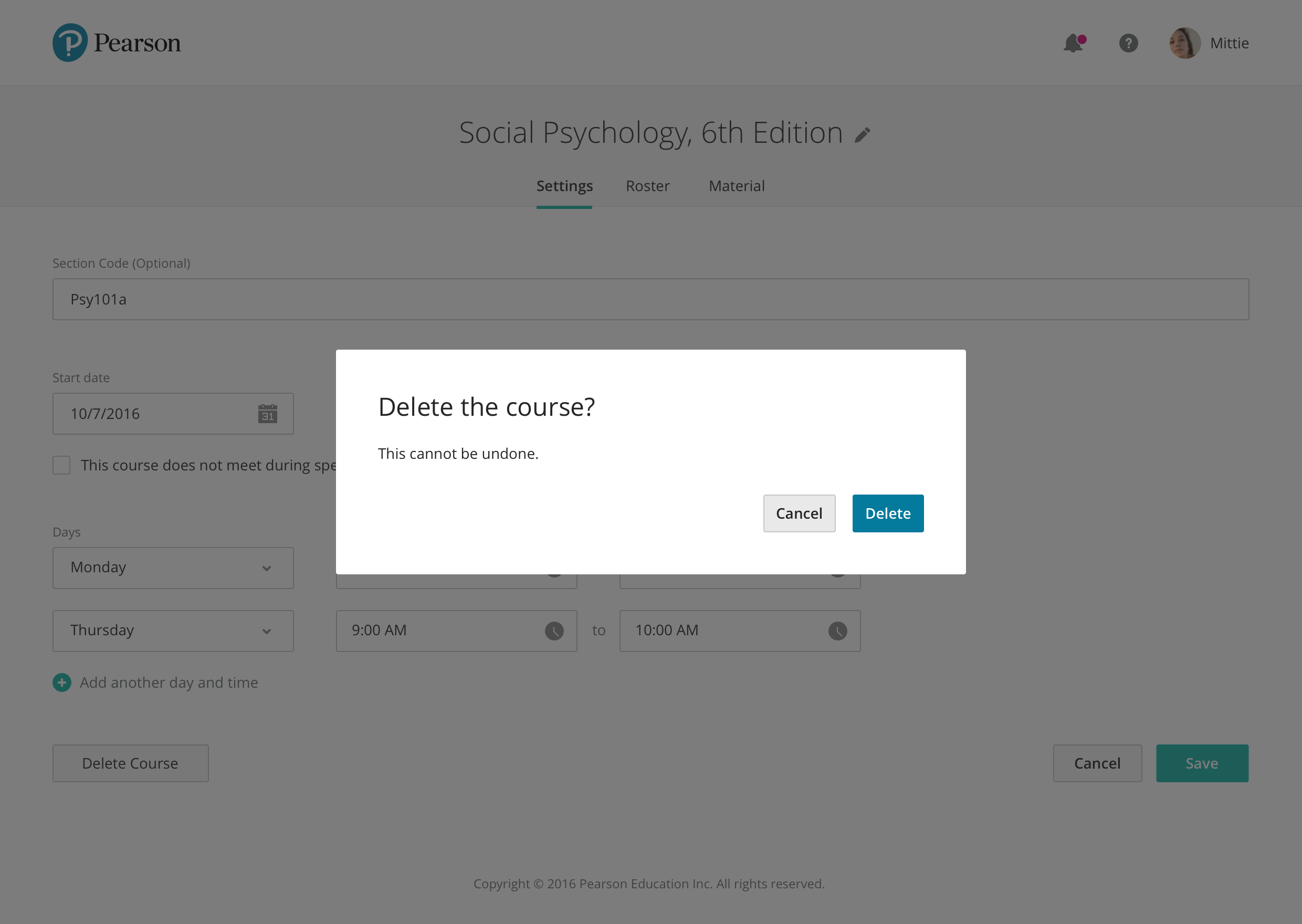Click the green plus icon to add day

point(62,682)
